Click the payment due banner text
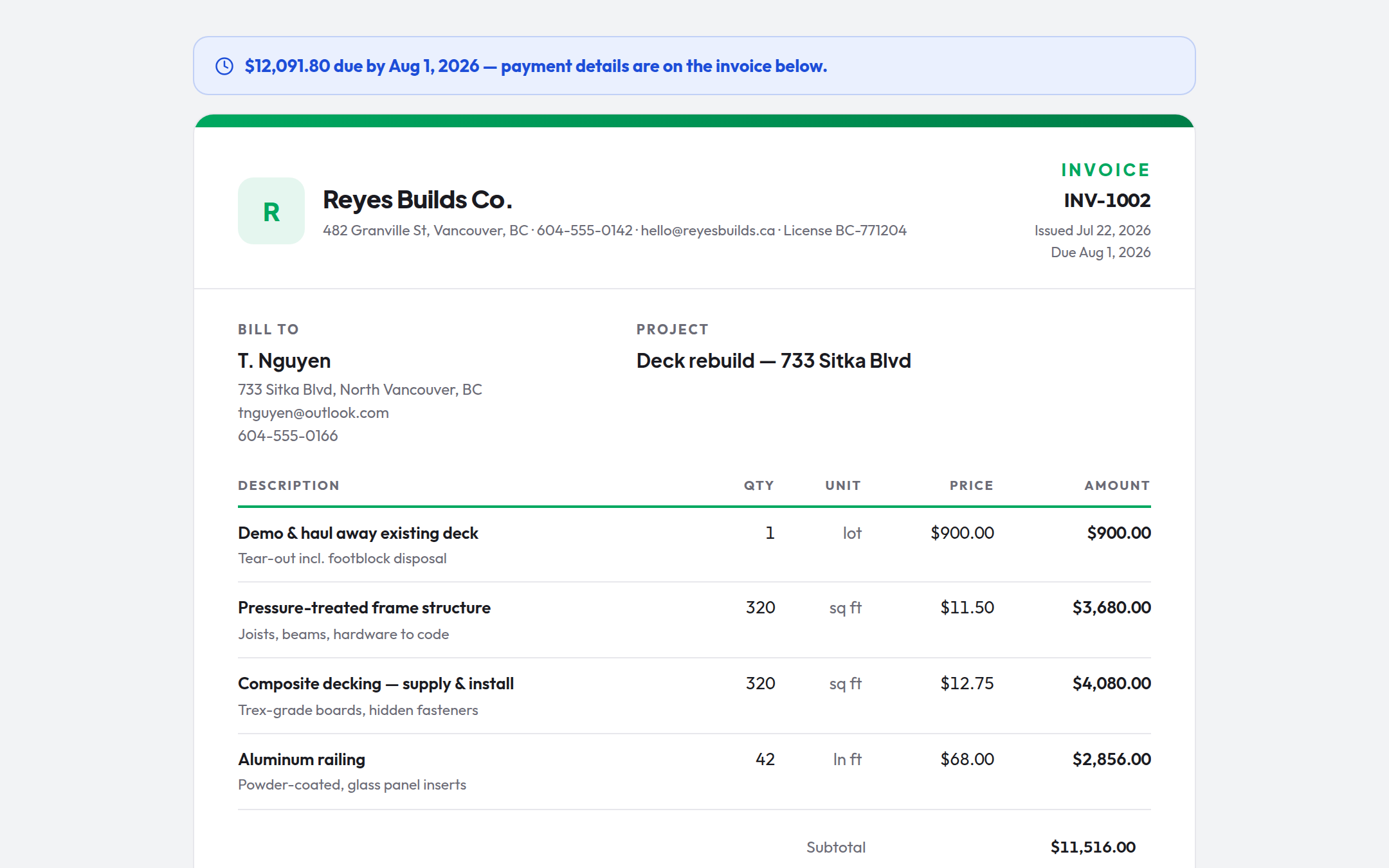The height and width of the screenshot is (868, 1389). tap(536, 66)
